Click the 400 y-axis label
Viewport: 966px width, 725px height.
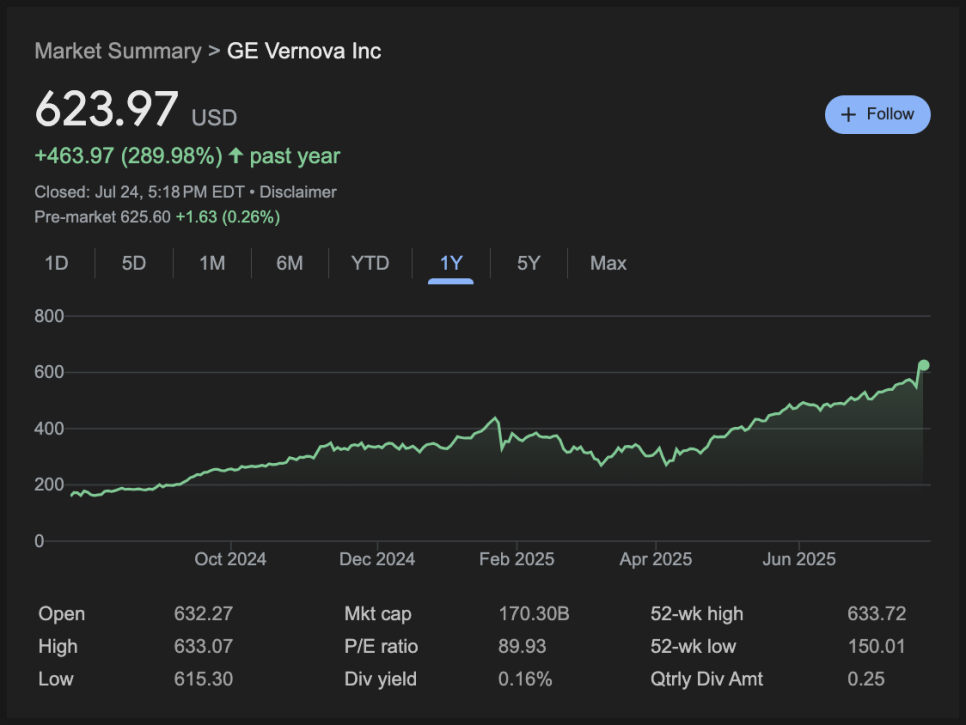(x=49, y=429)
